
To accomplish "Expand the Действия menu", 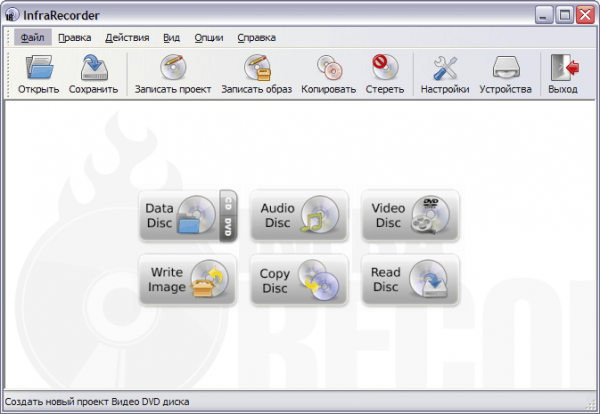I will pos(126,38).
